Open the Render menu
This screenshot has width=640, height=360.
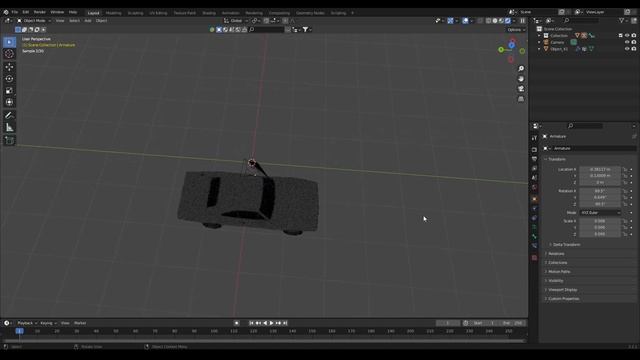pyautogui.click(x=40, y=12)
